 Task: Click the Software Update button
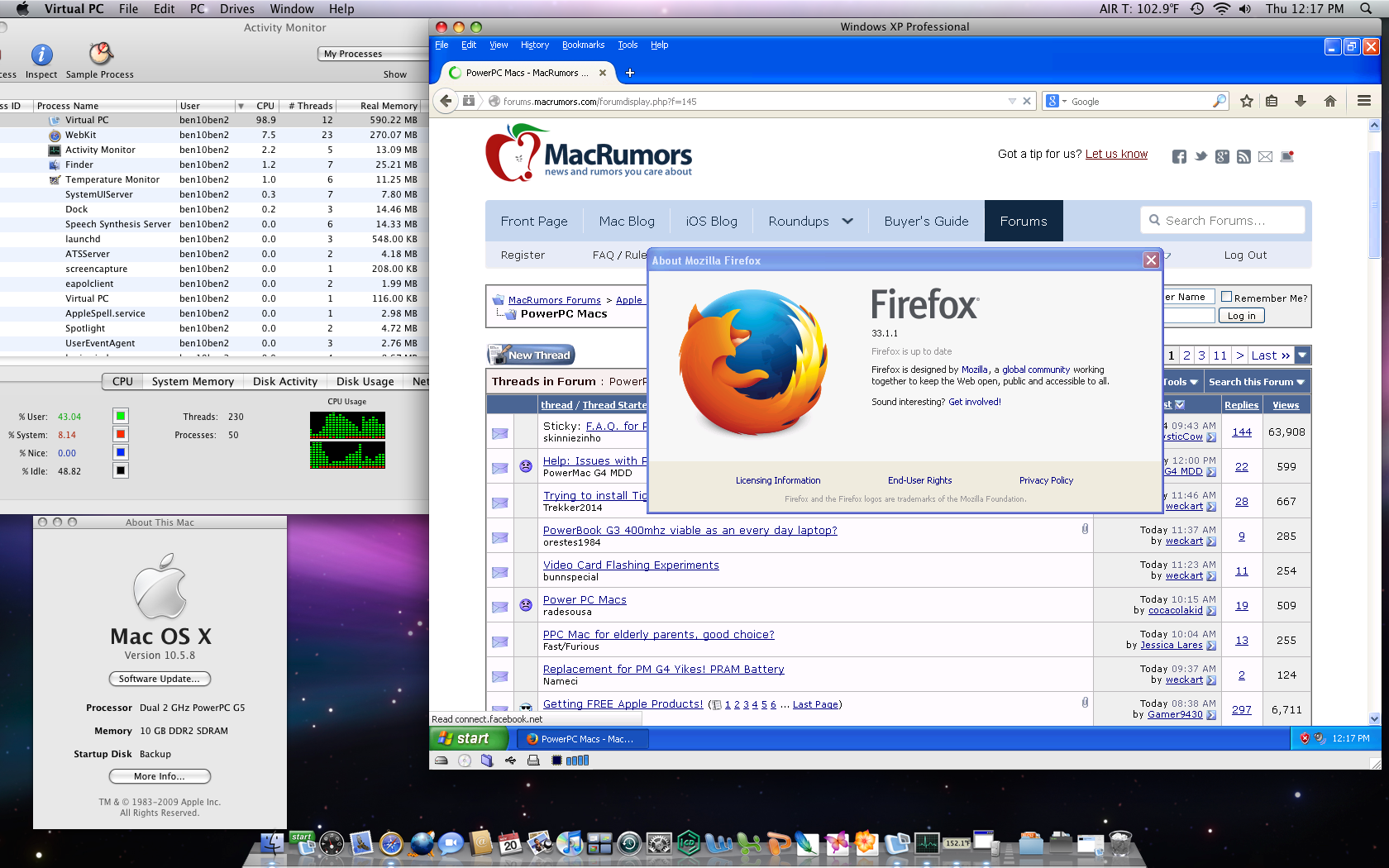[160, 679]
